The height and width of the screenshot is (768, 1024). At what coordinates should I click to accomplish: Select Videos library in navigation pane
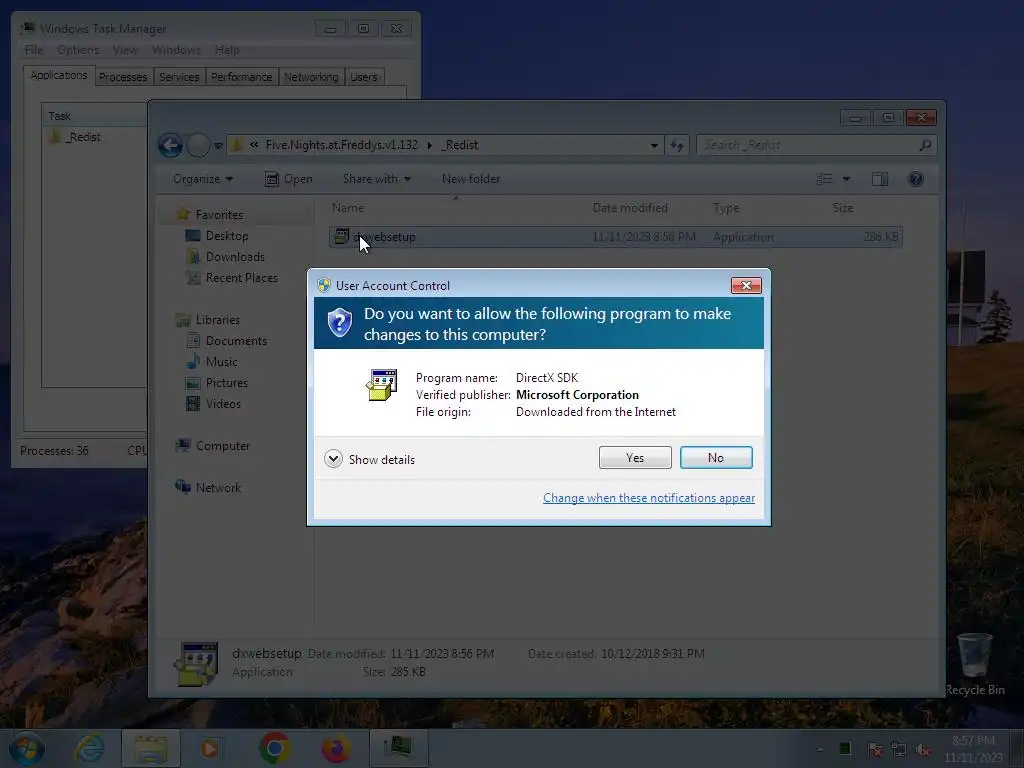click(223, 404)
